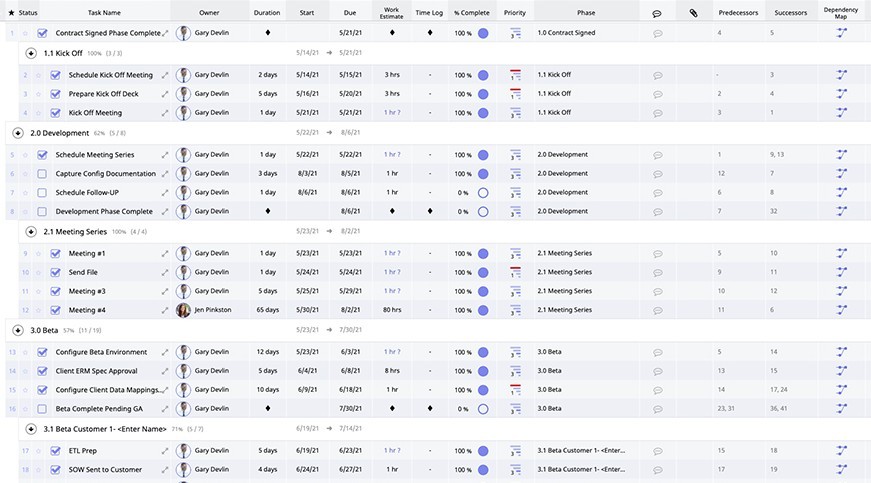Image resolution: width=871 pixels, height=483 pixels.
Task: Collapse the 2.0 Development group
Action: 18,133
